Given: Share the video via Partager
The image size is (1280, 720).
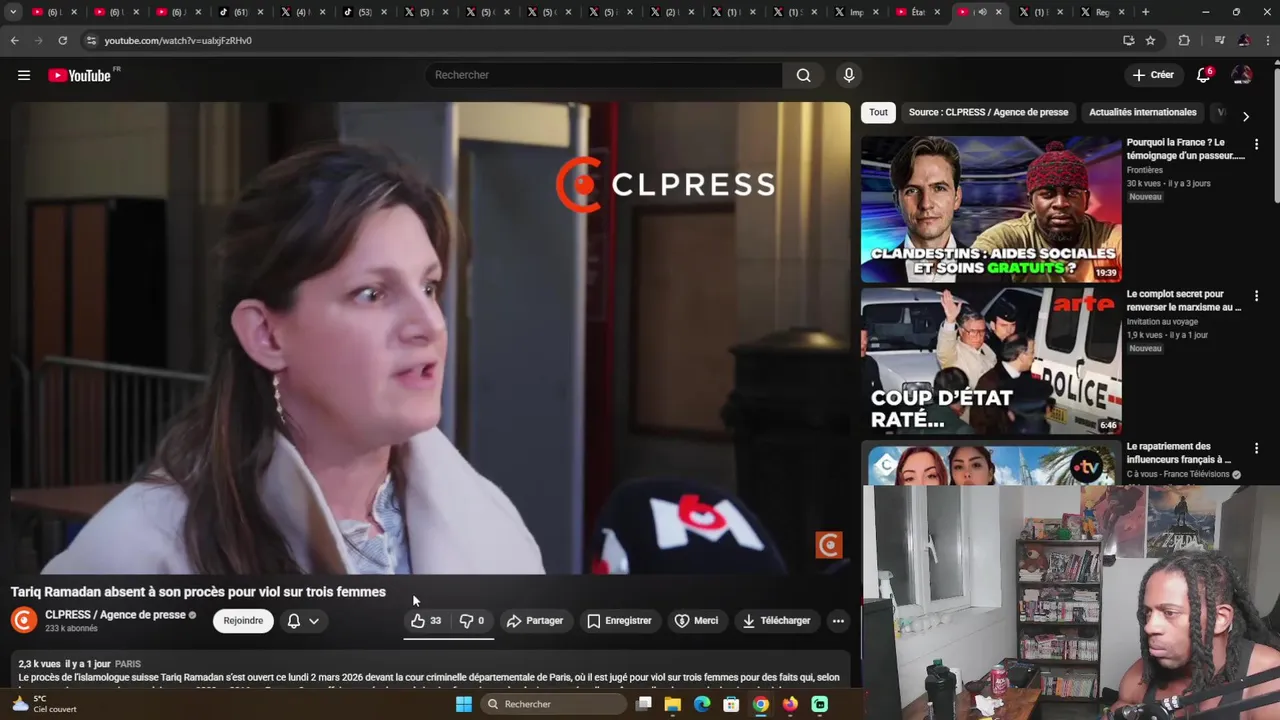Looking at the screenshot, I should pos(535,621).
